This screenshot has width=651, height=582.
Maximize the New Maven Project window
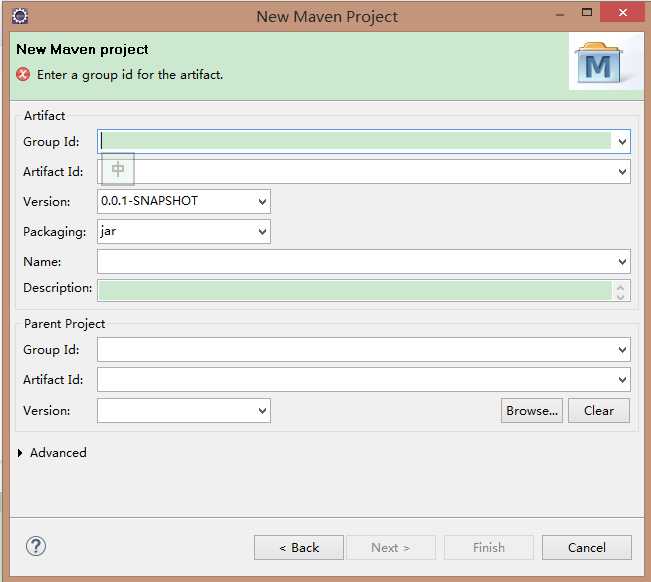(587, 12)
